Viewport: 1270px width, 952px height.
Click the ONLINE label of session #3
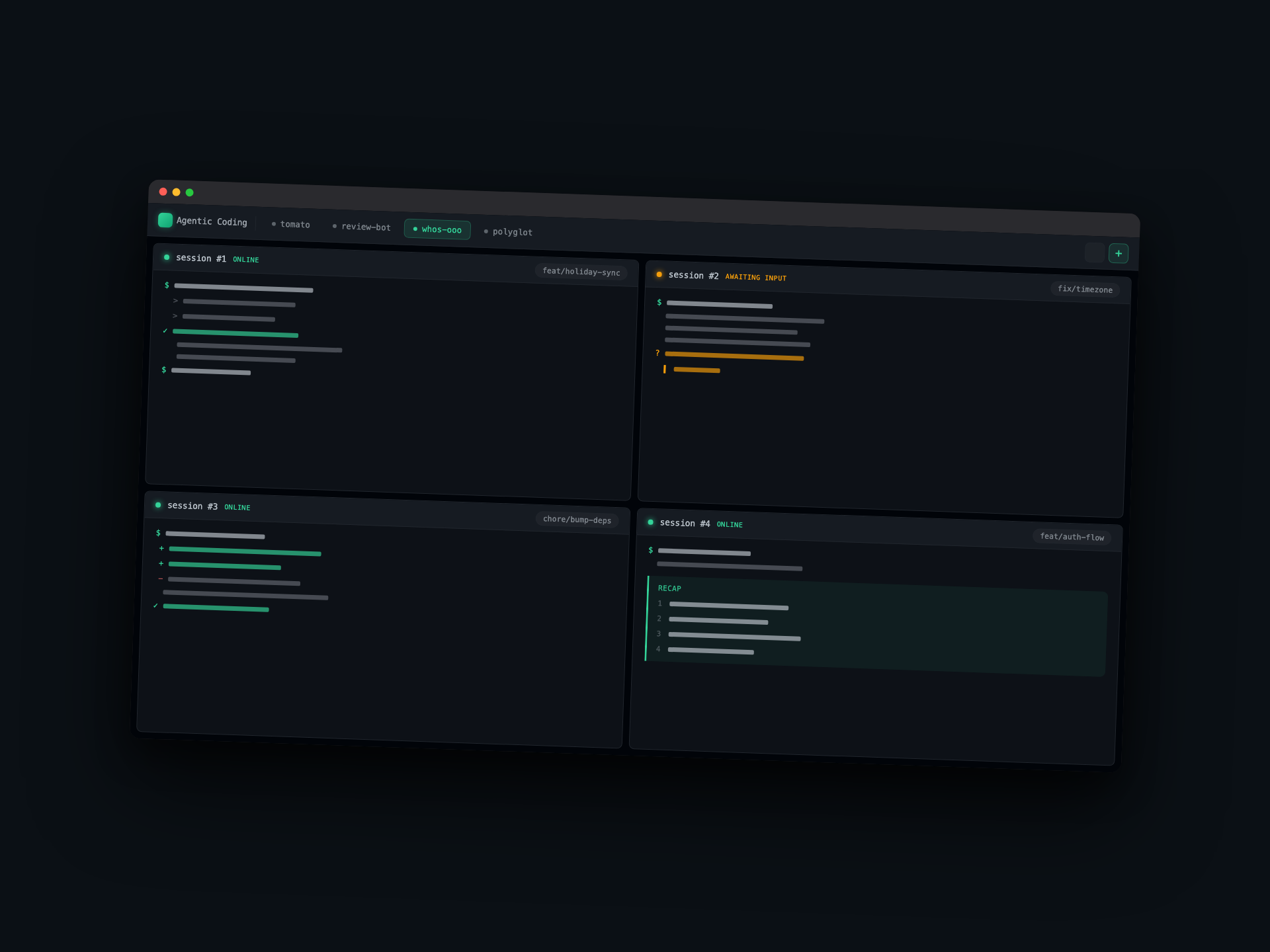tap(237, 508)
